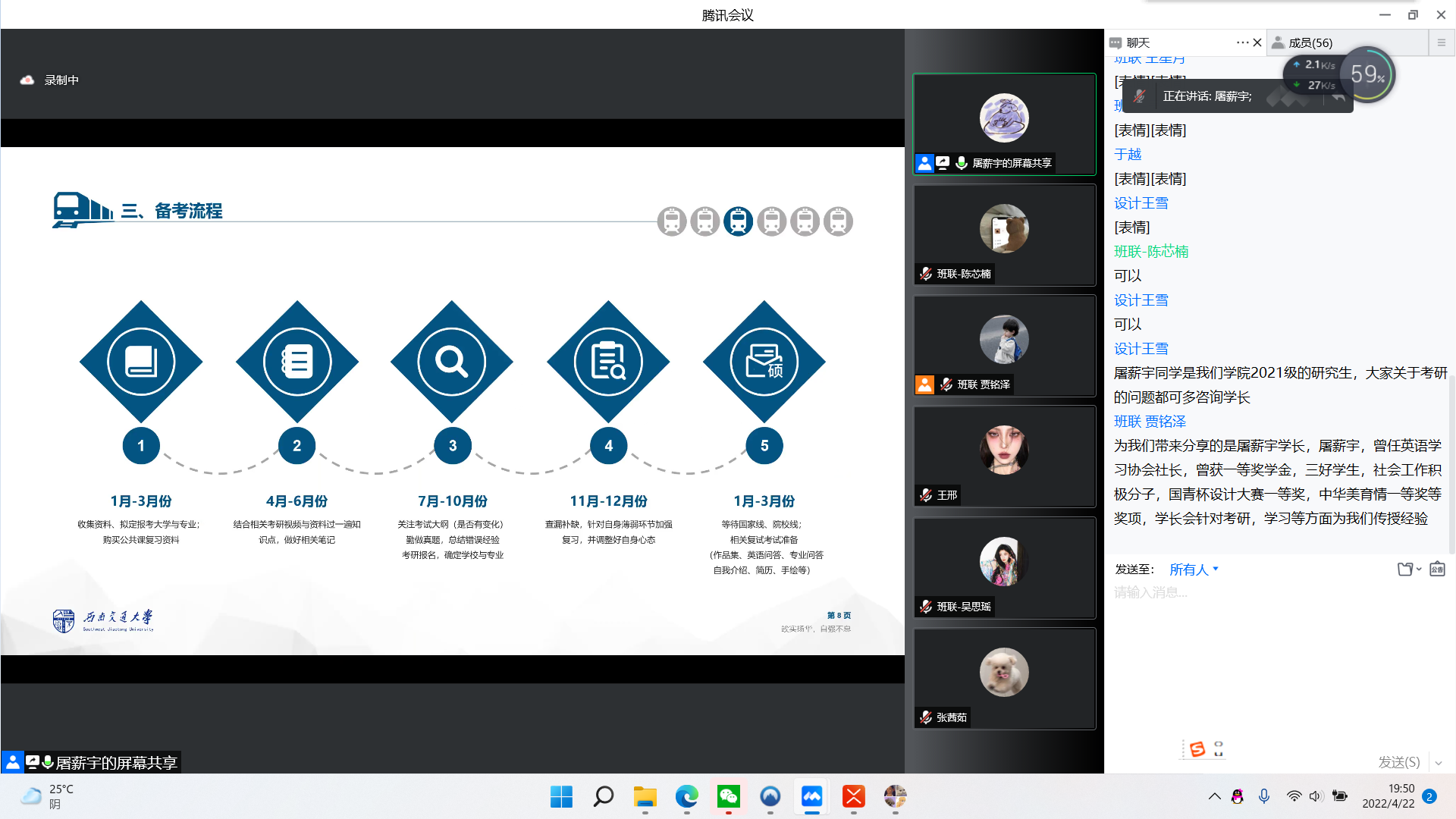Click the muted mic icon beside 班联-吴思瑶

926,607
